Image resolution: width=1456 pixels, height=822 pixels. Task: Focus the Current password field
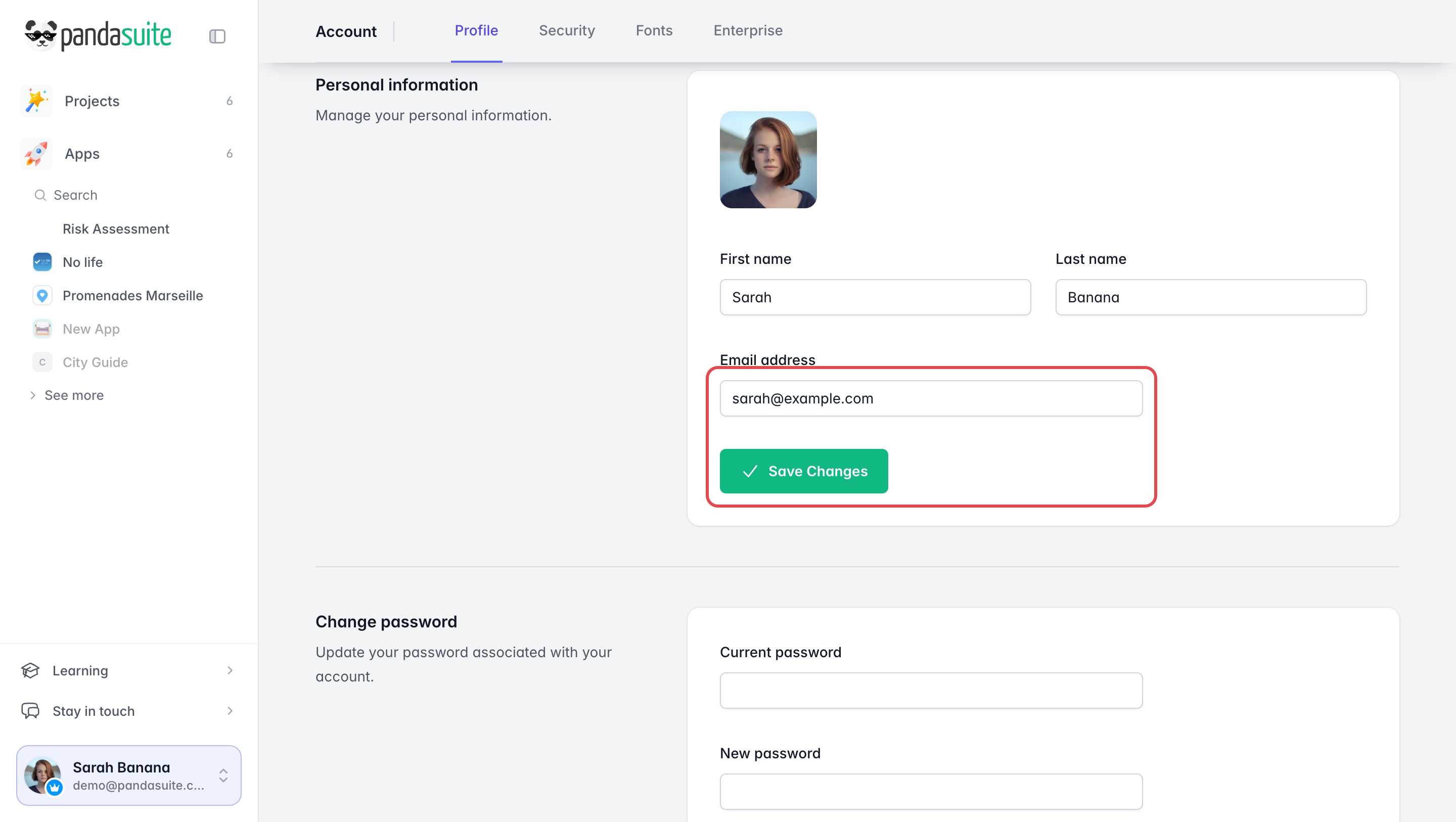931,690
